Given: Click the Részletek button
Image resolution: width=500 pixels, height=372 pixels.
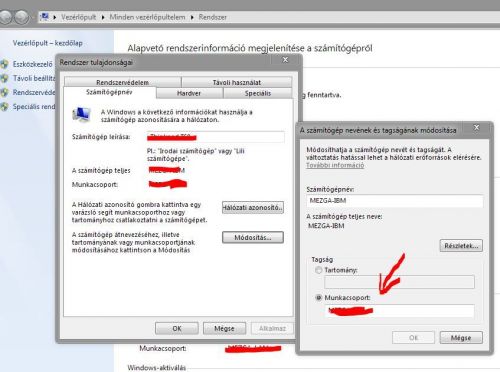Looking at the screenshot, I should coord(461,246).
